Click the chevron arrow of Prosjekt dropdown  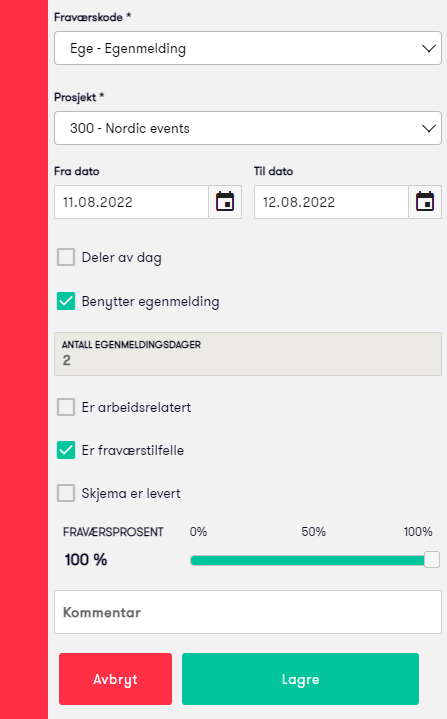pos(429,128)
